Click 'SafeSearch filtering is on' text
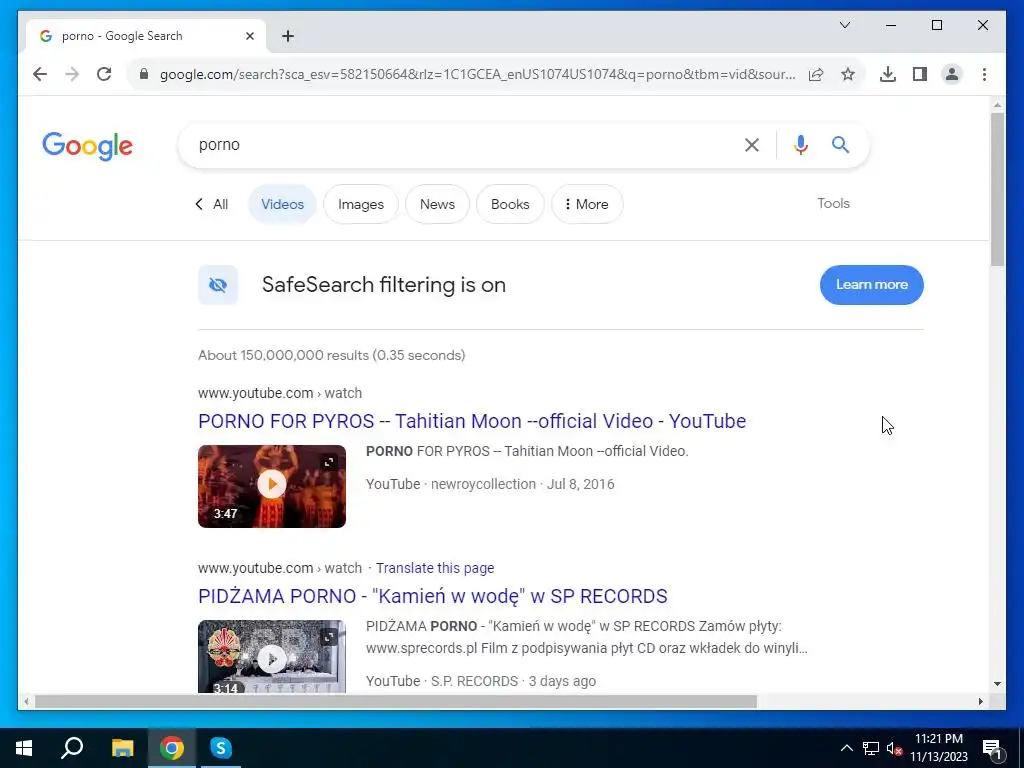The height and width of the screenshot is (768, 1024). (384, 285)
